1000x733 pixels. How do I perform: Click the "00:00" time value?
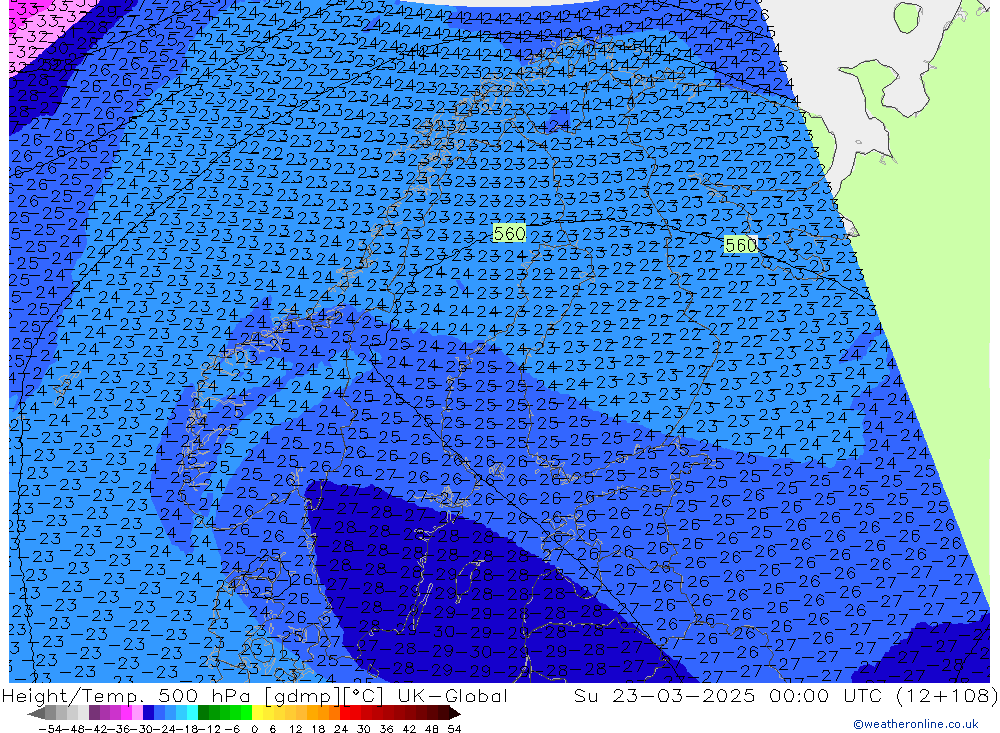pos(799,696)
